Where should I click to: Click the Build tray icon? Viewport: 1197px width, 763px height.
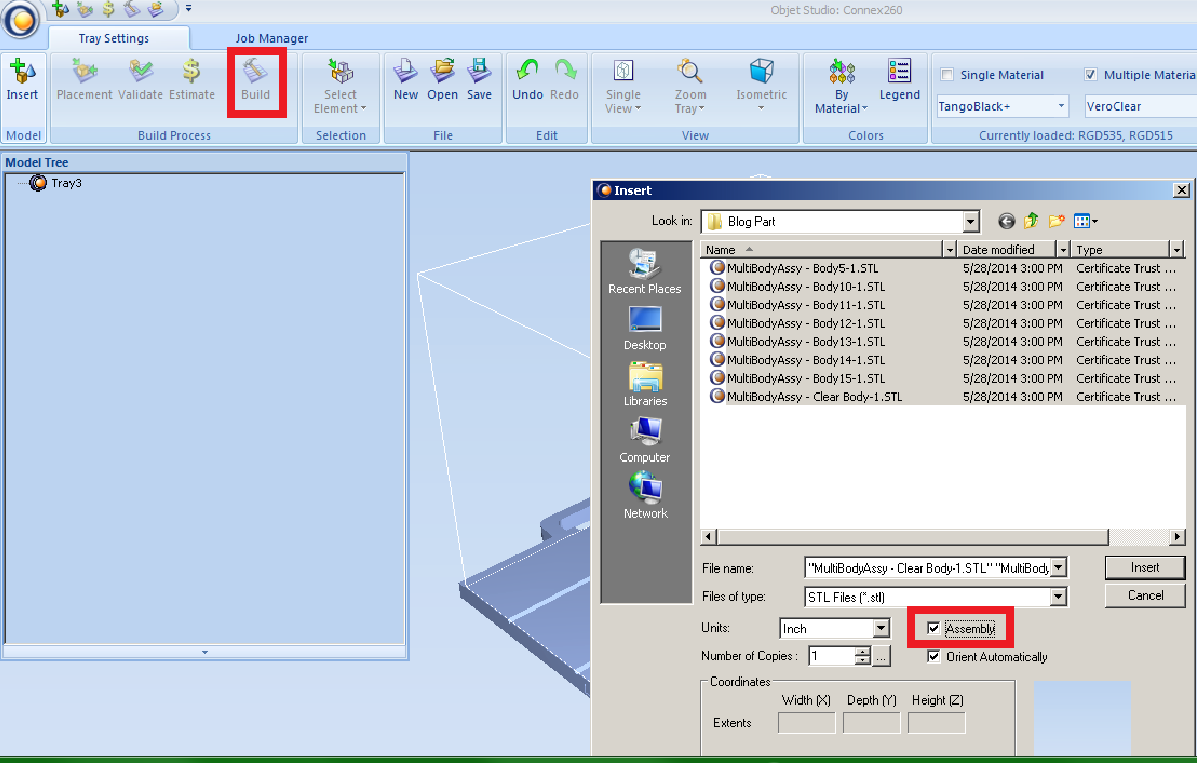coord(255,72)
